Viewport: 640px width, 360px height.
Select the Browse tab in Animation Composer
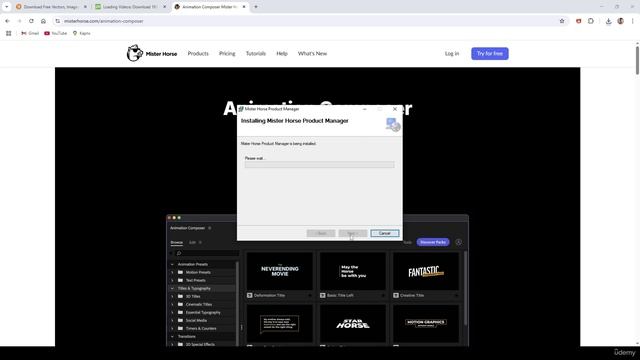coord(176,242)
